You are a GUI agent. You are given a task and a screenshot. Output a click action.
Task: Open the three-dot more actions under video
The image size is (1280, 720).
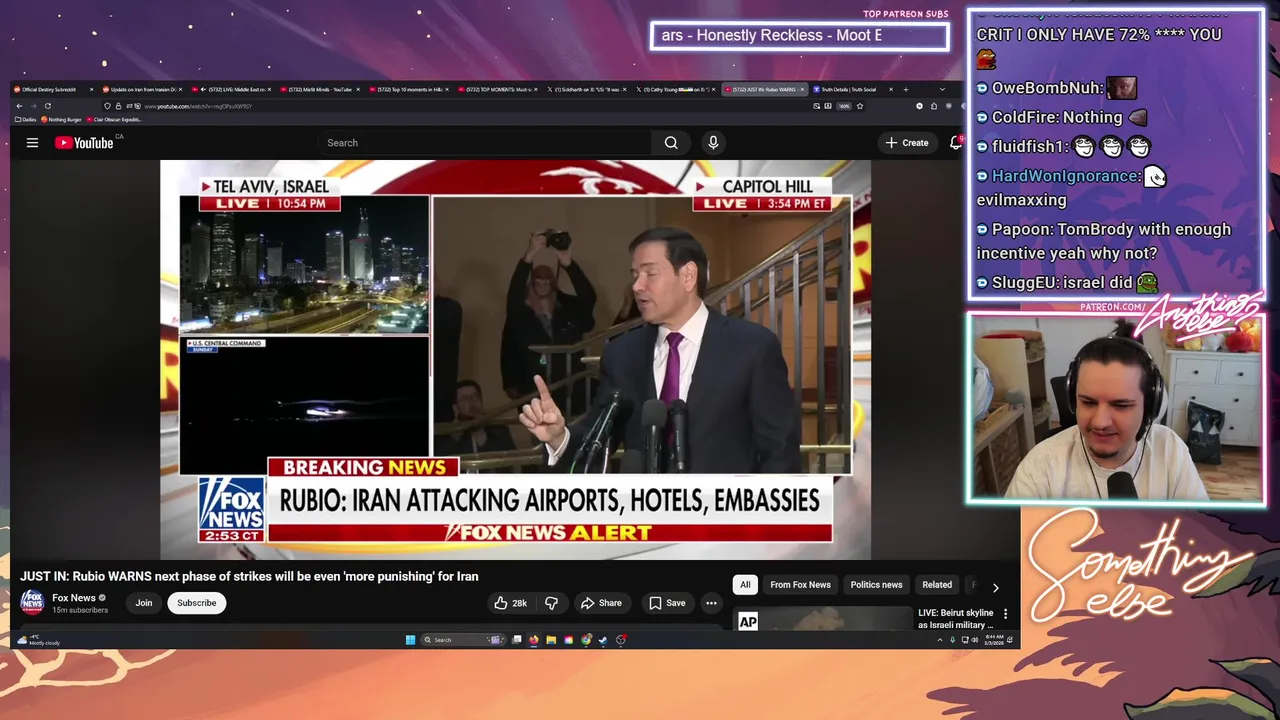pos(711,603)
